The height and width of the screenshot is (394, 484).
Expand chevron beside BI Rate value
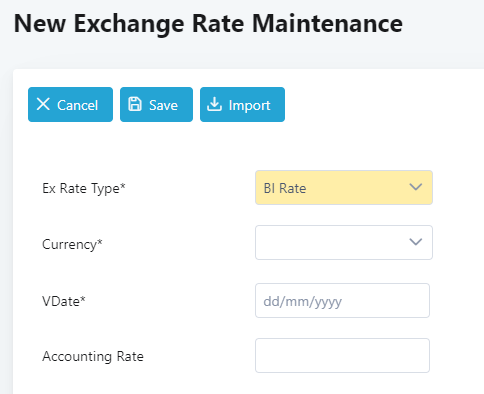416,187
